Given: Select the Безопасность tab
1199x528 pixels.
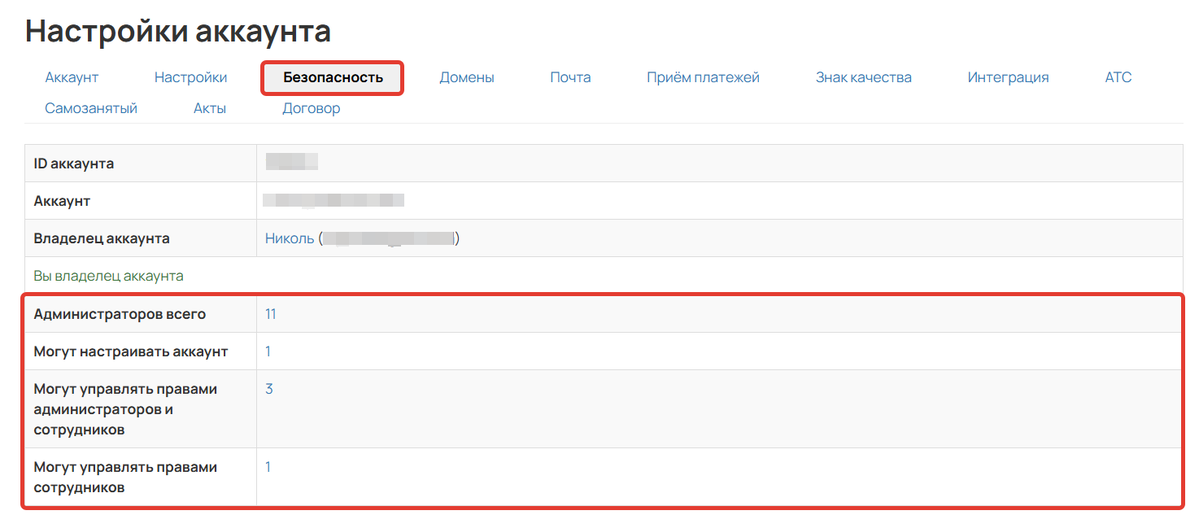Looking at the screenshot, I should (x=333, y=77).
